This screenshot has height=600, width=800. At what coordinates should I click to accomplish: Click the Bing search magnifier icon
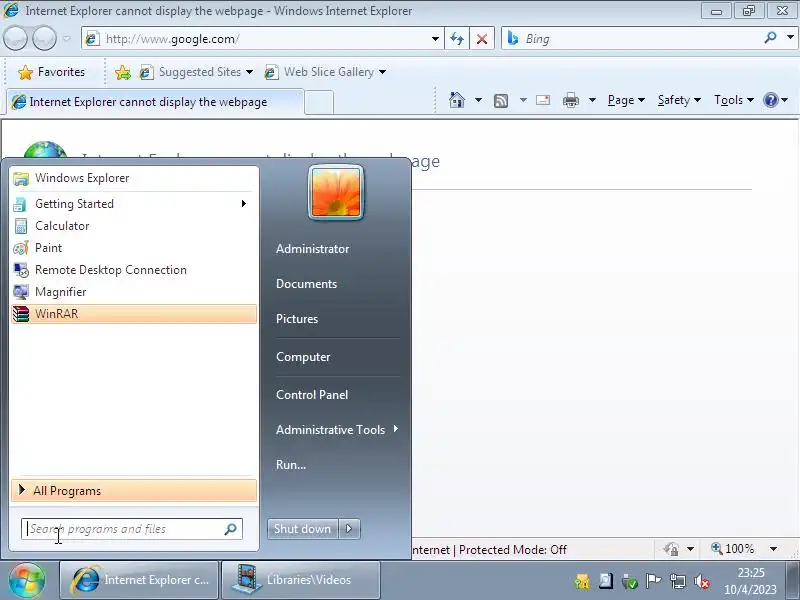770,38
